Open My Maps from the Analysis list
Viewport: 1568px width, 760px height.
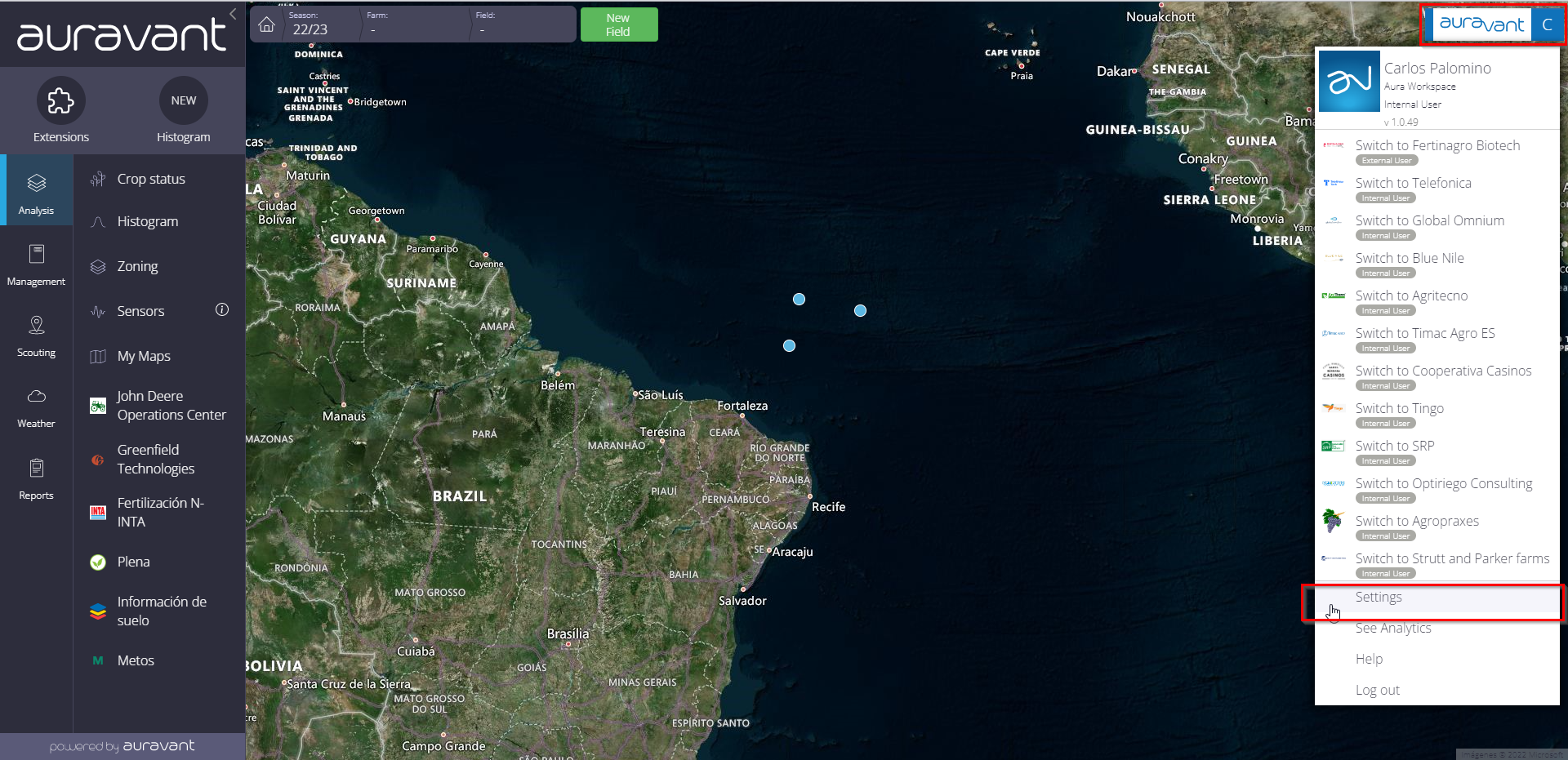tap(144, 356)
